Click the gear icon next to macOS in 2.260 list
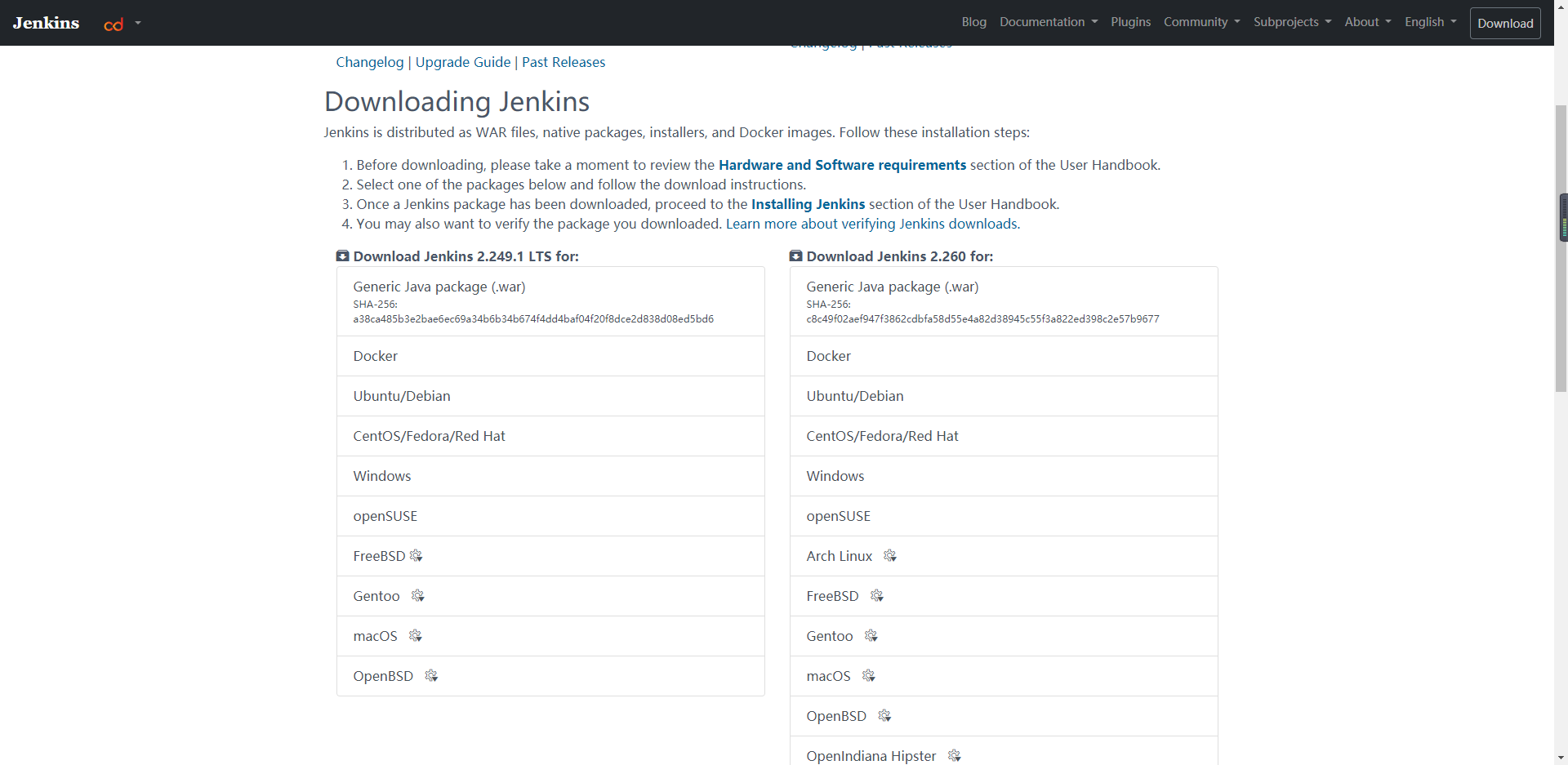The width and height of the screenshot is (1568, 765). coord(869,676)
